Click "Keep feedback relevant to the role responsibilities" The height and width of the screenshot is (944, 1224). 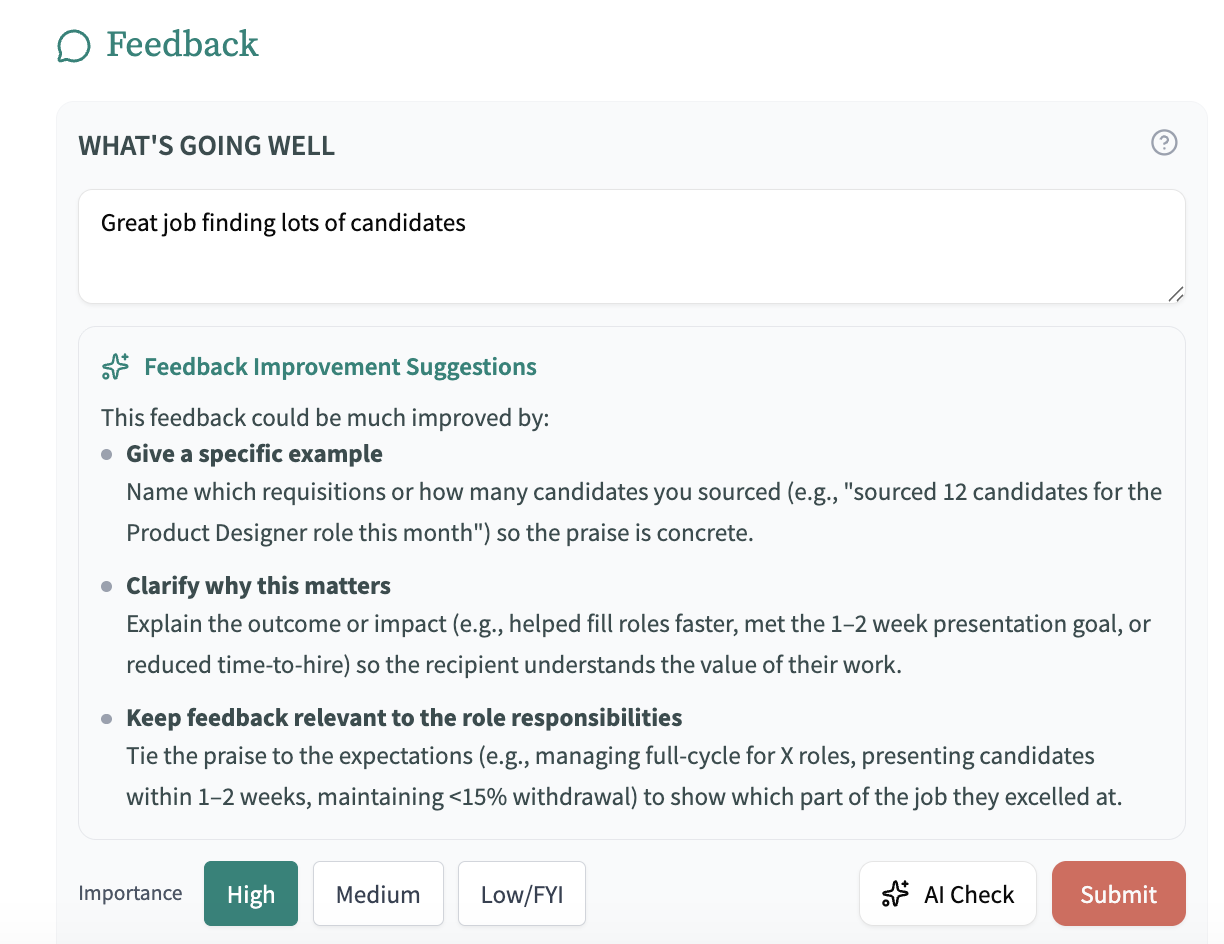click(404, 718)
